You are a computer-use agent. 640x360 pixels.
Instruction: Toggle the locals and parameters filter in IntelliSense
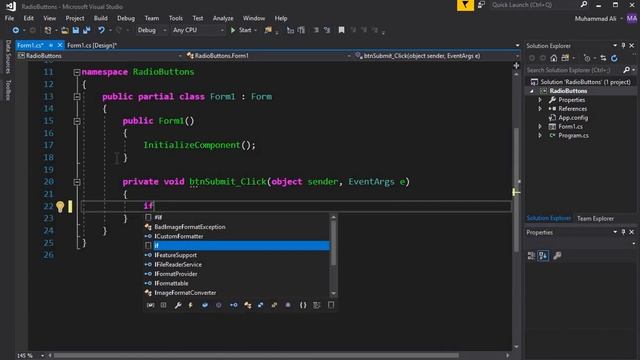click(151, 305)
